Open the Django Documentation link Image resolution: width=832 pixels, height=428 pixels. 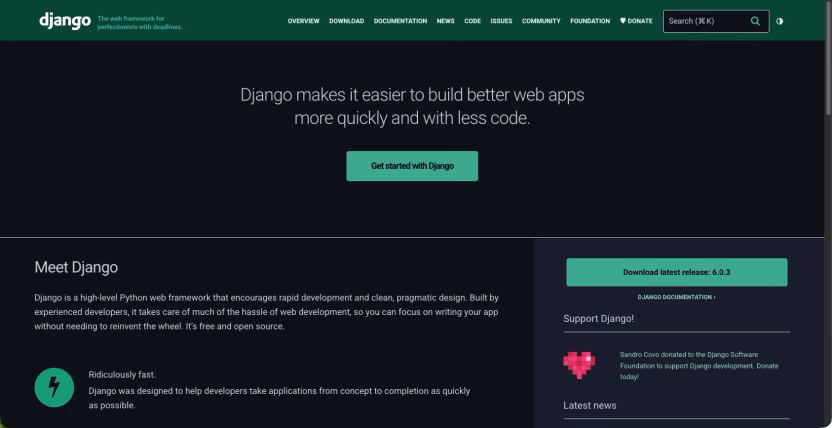pos(677,298)
